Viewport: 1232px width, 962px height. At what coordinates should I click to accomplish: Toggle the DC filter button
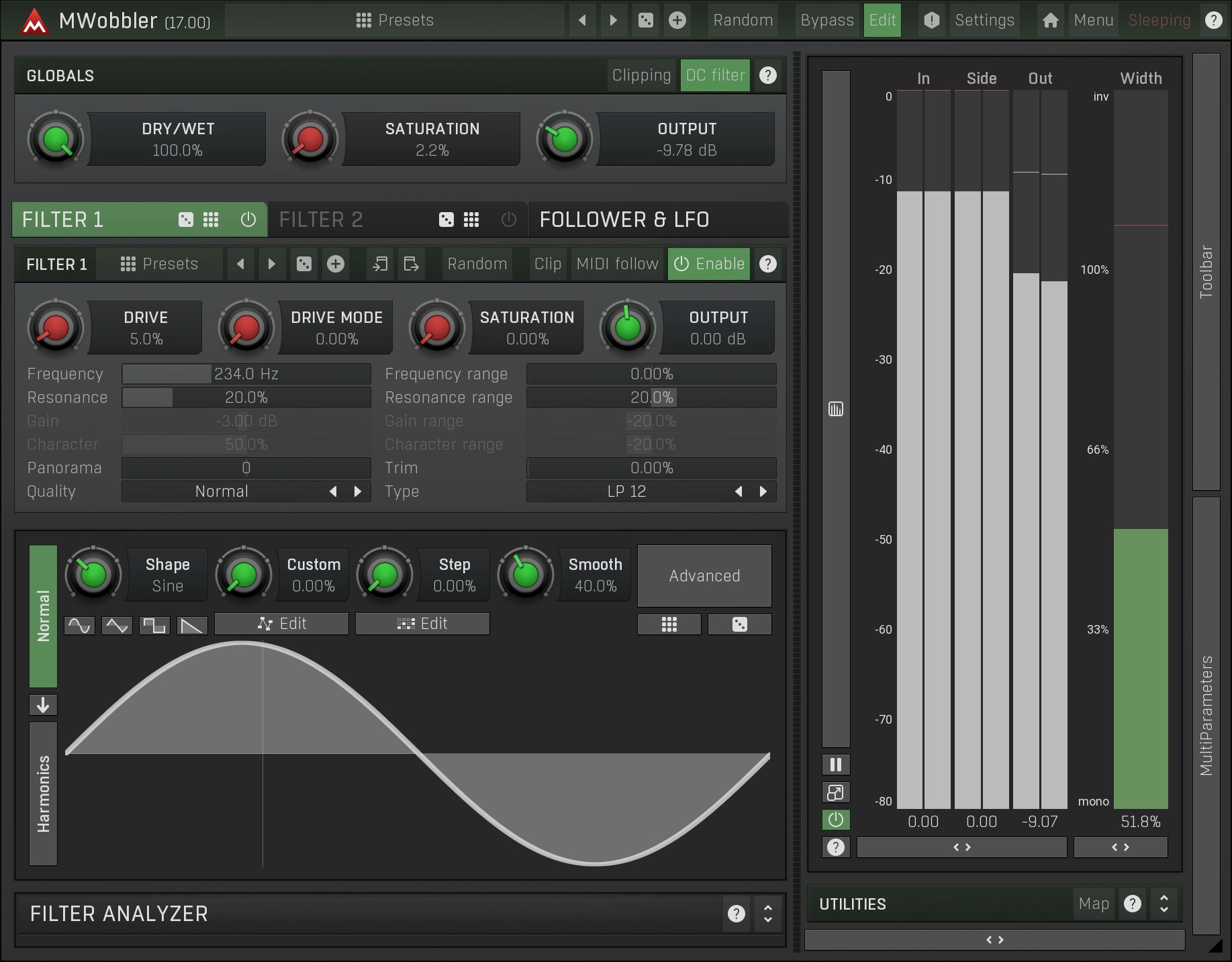coord(715,75)
